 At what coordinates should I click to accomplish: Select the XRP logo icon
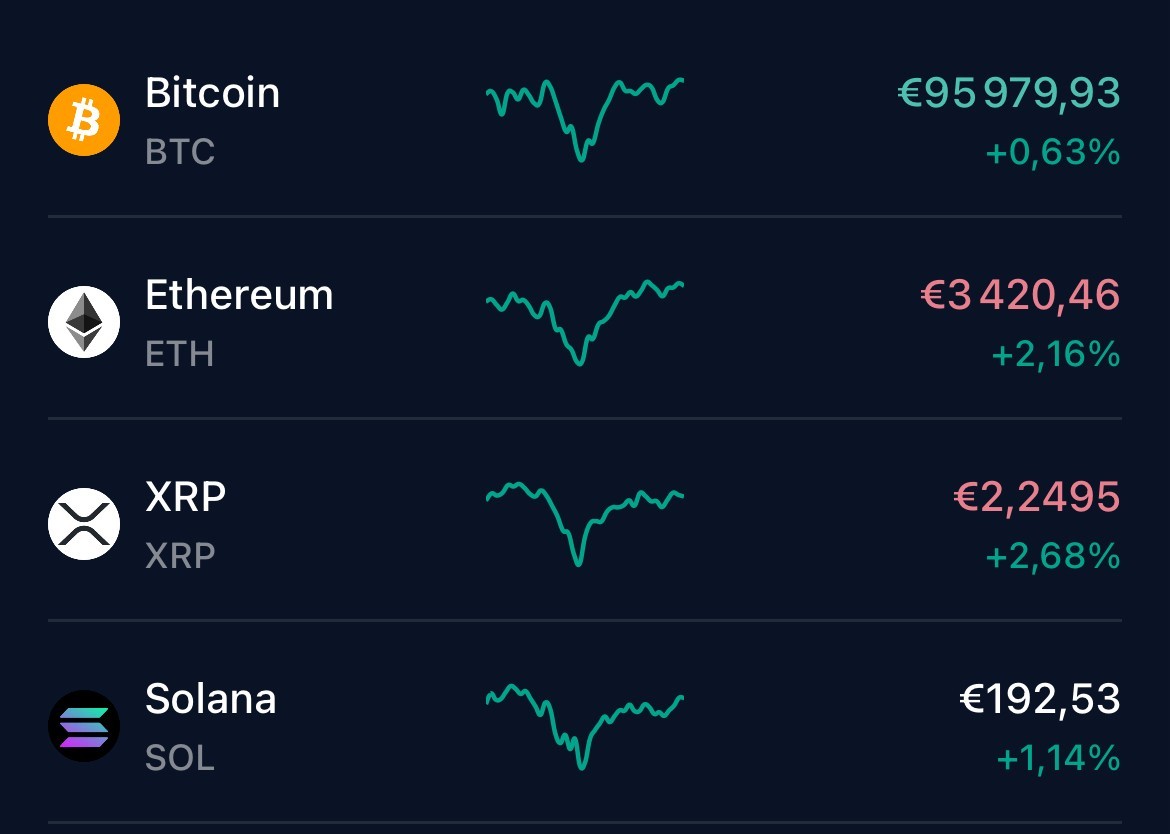tap(84, 524)
